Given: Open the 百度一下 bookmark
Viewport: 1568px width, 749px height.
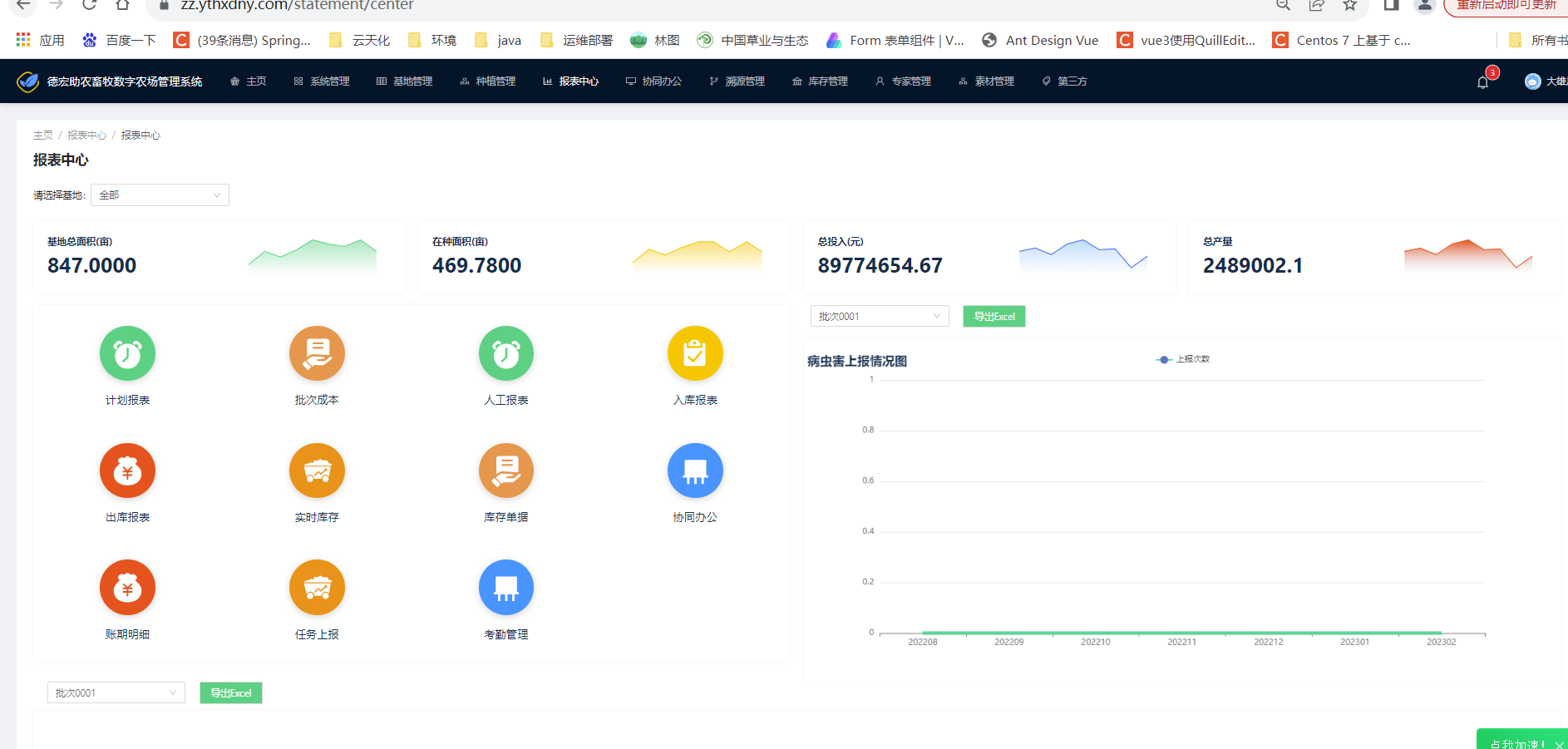Looking at the screenshot, I should click(x=119, y=40).
